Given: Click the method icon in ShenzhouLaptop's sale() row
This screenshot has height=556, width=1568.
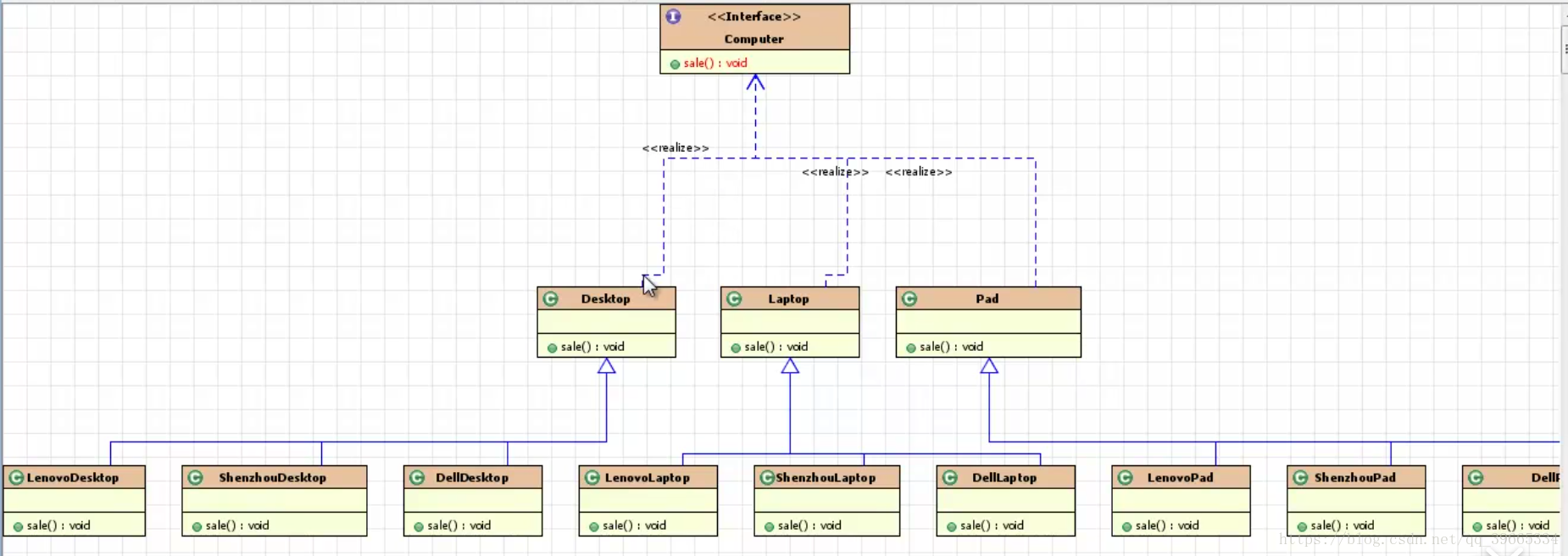Looking at the screenshot, I should point(770,526).
